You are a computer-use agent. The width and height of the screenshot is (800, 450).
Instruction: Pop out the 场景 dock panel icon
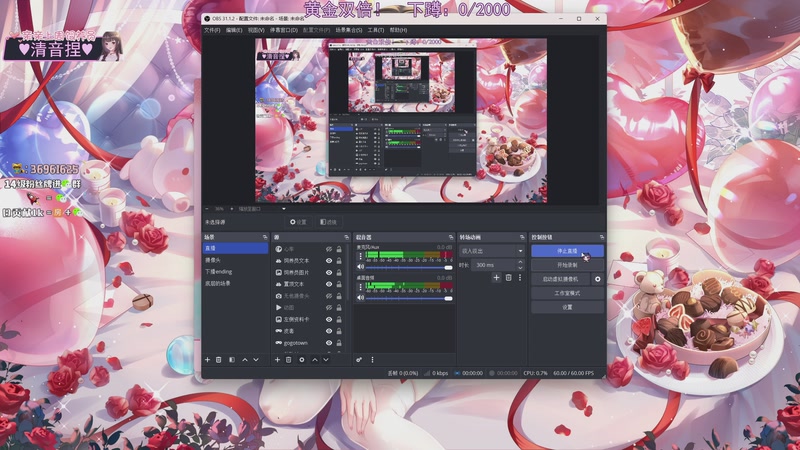(x=265, y=237)
